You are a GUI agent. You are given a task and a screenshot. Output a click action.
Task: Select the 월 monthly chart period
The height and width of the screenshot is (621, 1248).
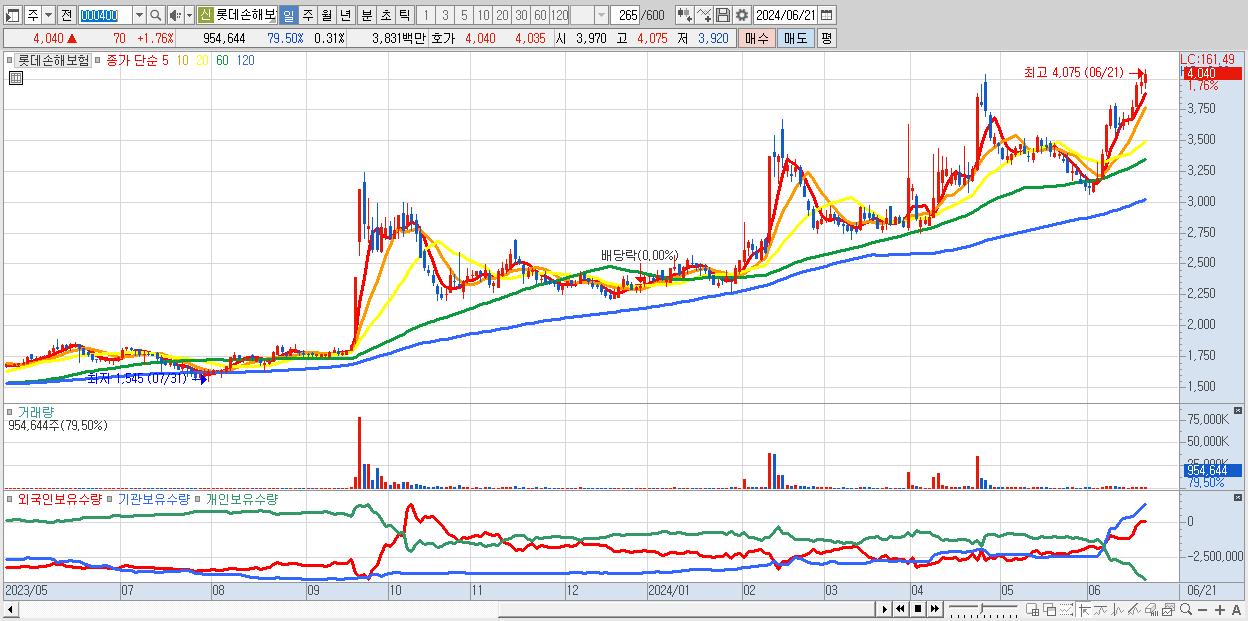pyautogui.click(x=326, y=15)
